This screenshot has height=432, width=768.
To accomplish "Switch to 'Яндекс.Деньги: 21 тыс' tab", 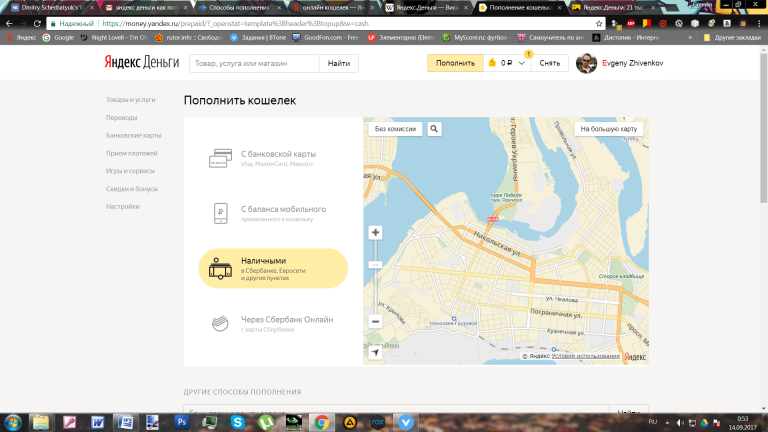I will 613,7.
